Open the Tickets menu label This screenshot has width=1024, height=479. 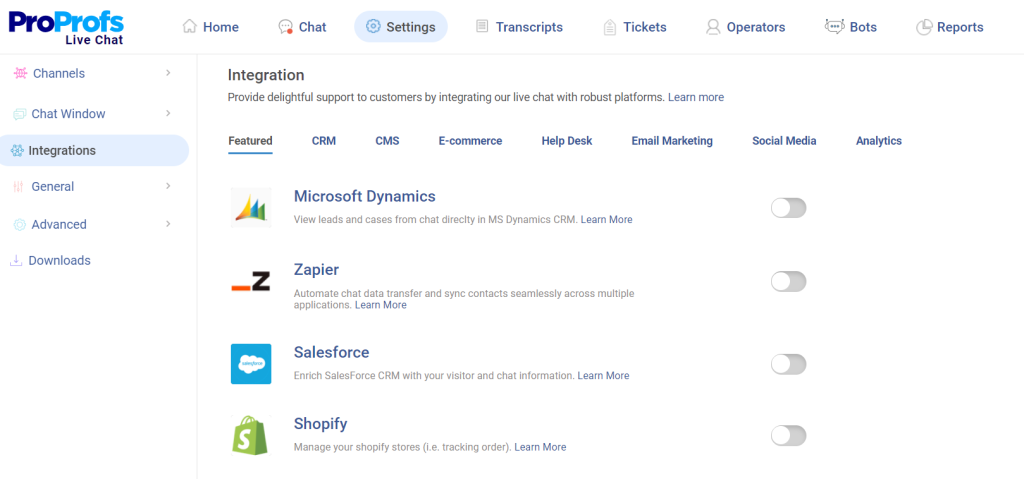click(x=645, y=27)
